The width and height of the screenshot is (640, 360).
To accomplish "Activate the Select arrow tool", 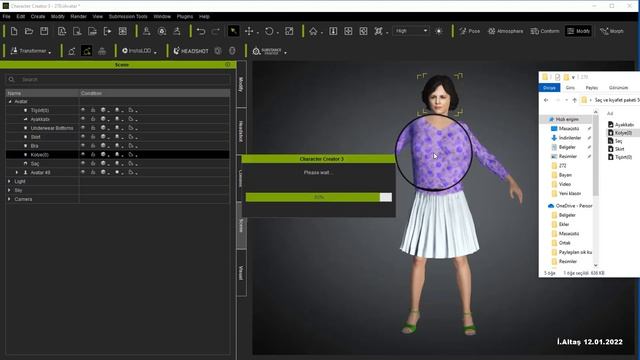I will 233,31.
